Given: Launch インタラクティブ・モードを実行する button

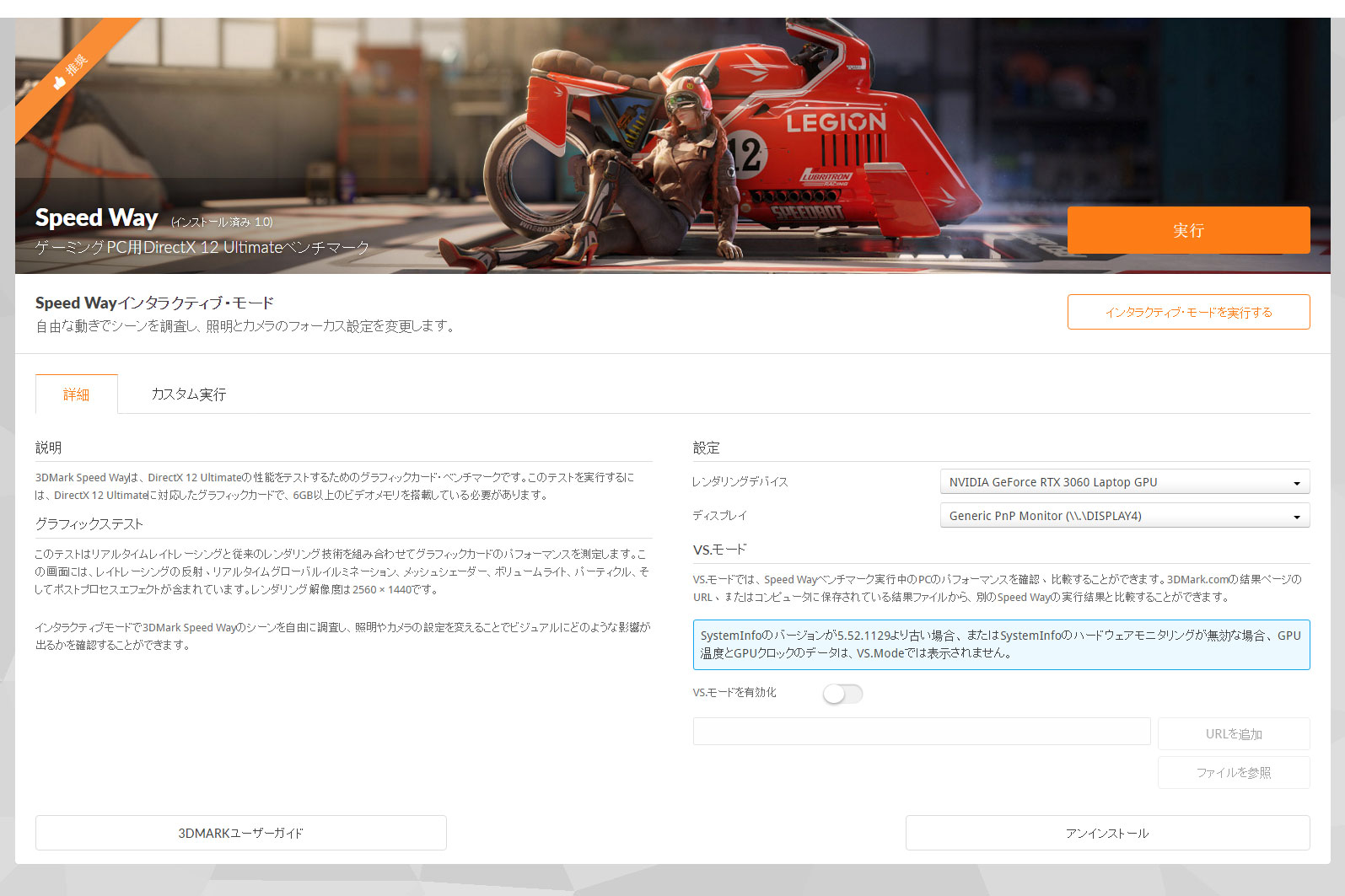Looking at the screenshot, I should (1188, 312).
